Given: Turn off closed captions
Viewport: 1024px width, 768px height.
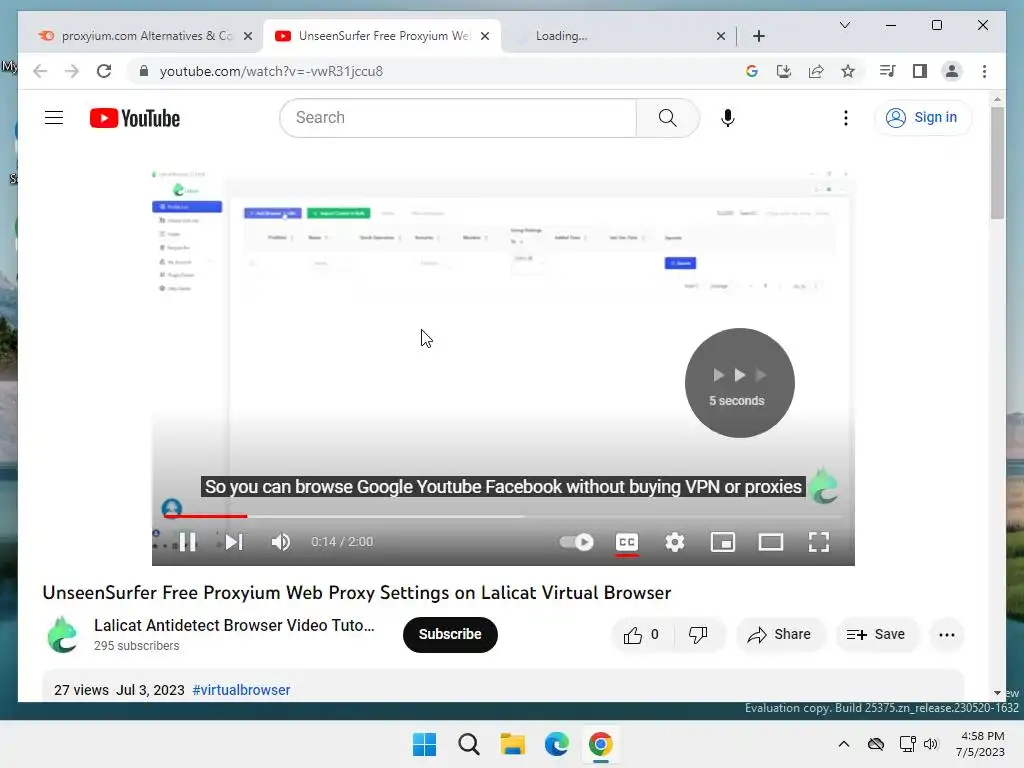Looking at the screenshot, I should click(x=627, y=542).
